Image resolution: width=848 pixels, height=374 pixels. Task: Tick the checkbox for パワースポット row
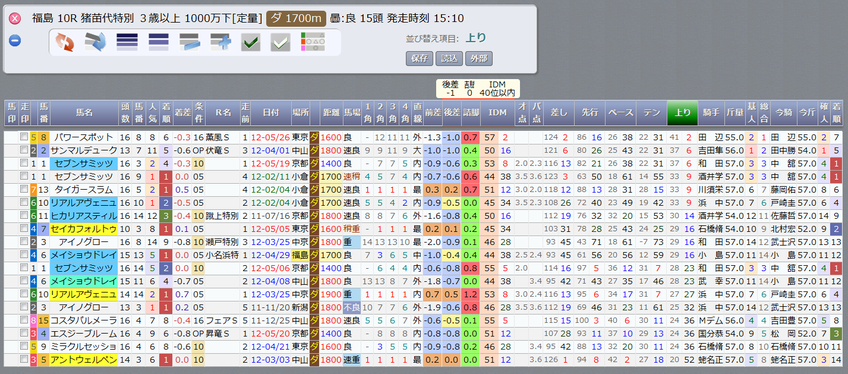[23, 138]
